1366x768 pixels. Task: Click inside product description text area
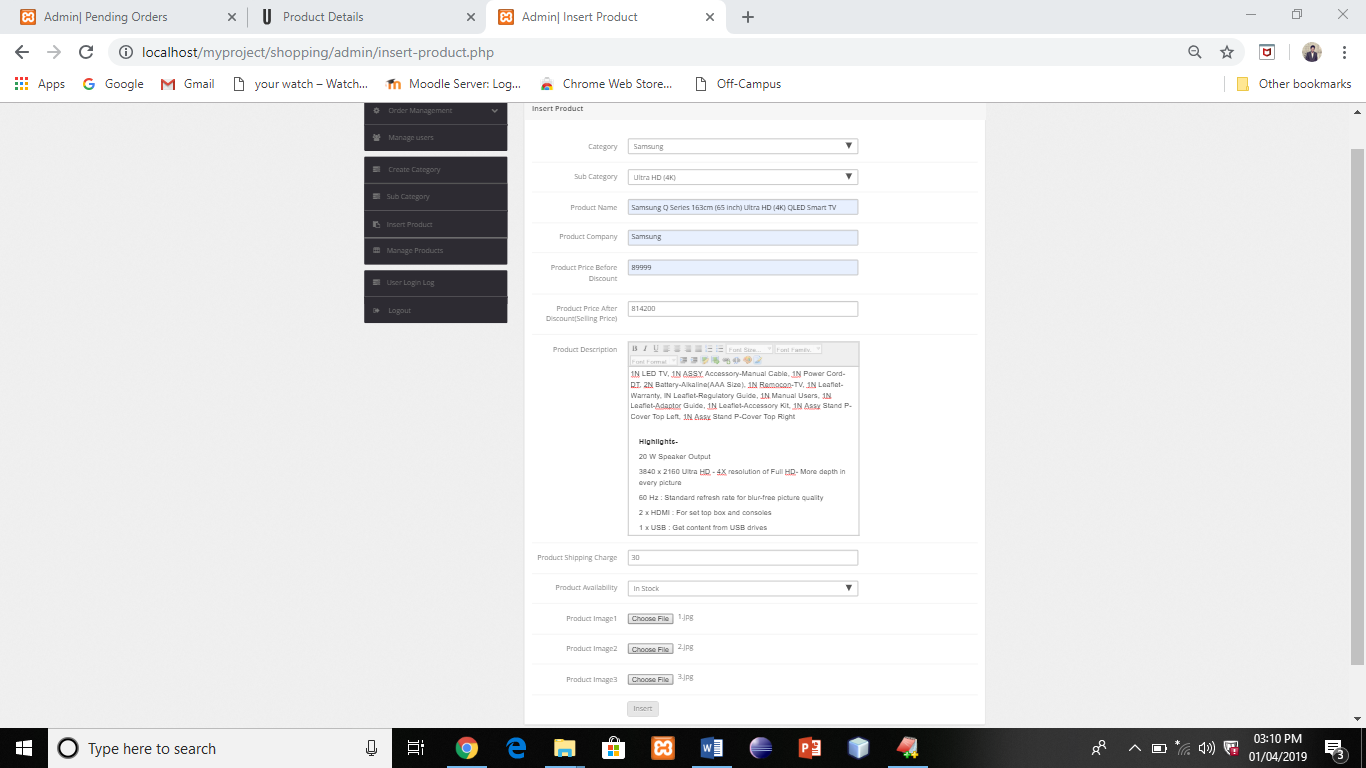point(743,450)
